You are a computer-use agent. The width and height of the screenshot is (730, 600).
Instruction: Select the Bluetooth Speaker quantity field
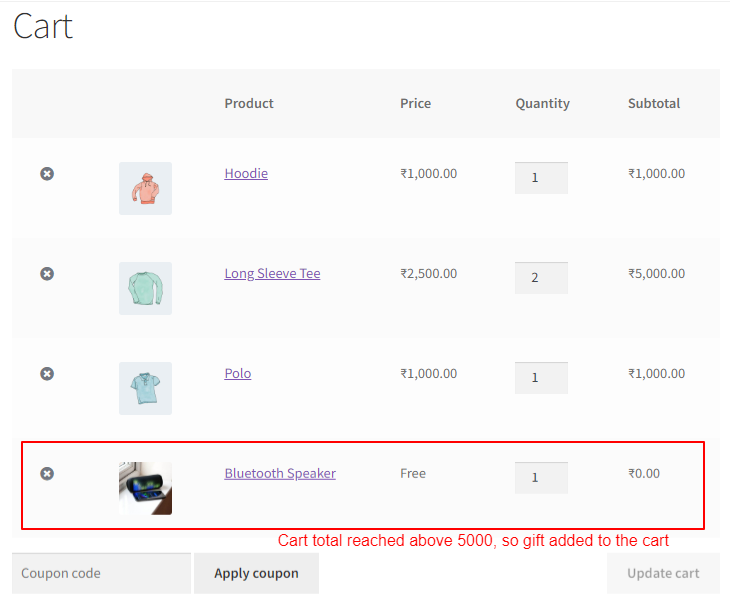(541, 478)
